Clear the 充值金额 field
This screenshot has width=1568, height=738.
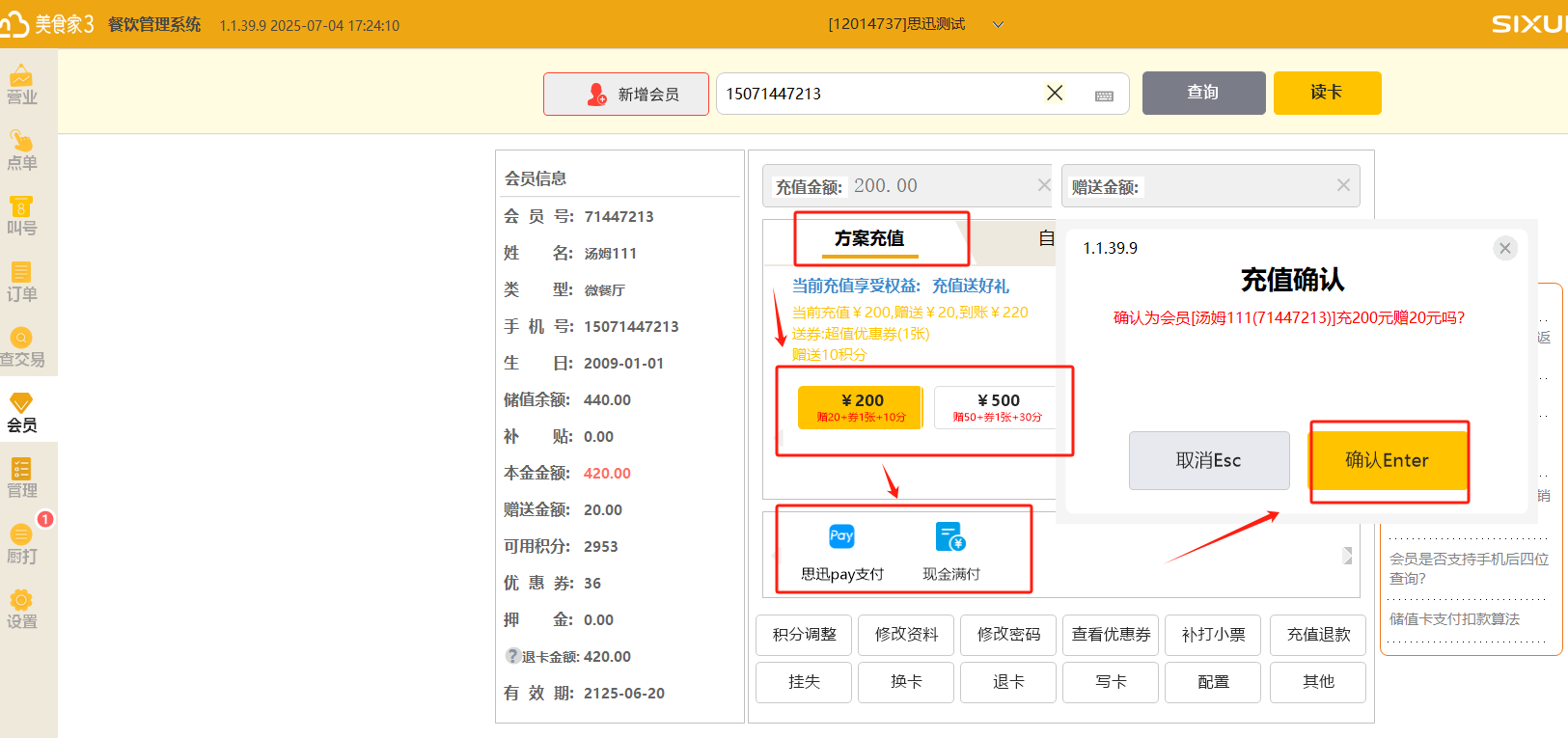click(x=1044, y=185)
